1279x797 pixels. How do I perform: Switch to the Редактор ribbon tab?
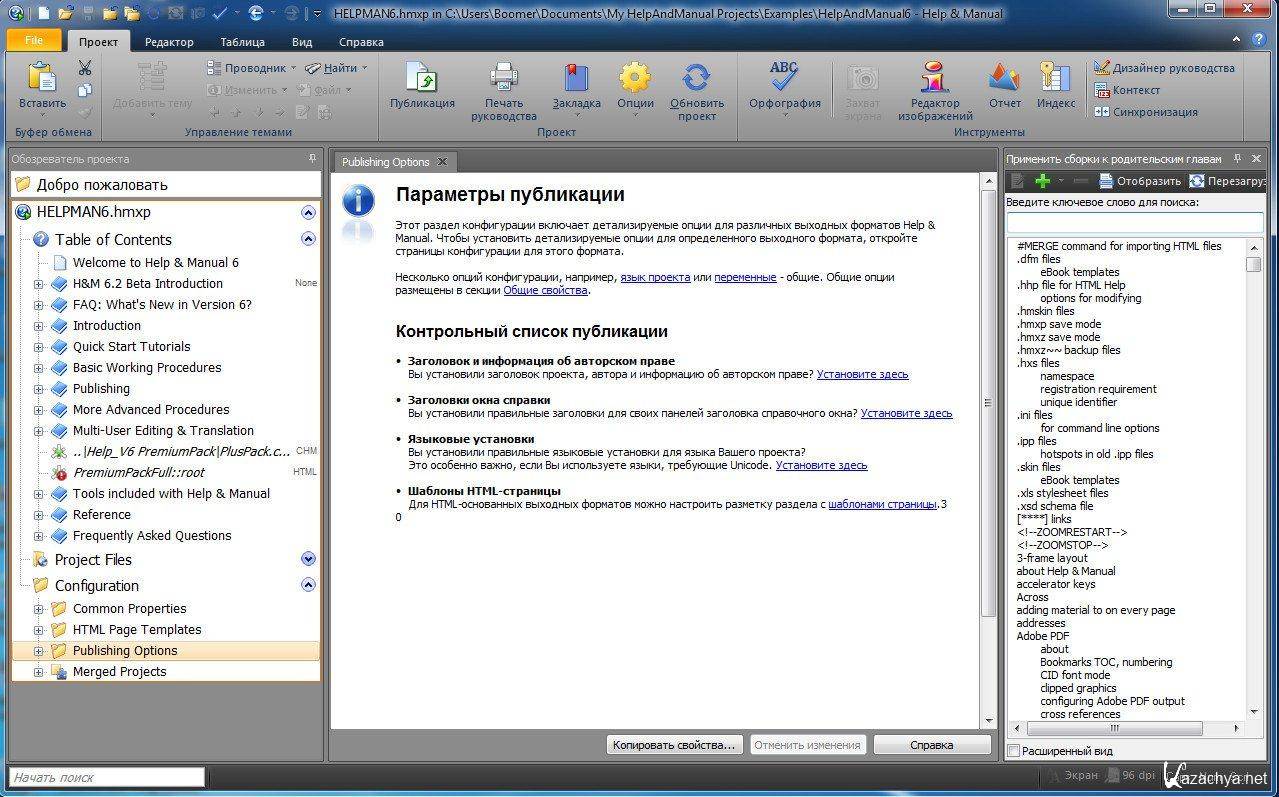coord(169,42)
